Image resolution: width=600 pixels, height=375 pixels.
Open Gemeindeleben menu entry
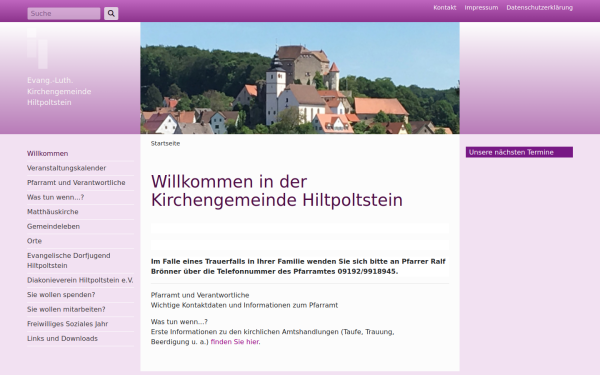[53, 226]
